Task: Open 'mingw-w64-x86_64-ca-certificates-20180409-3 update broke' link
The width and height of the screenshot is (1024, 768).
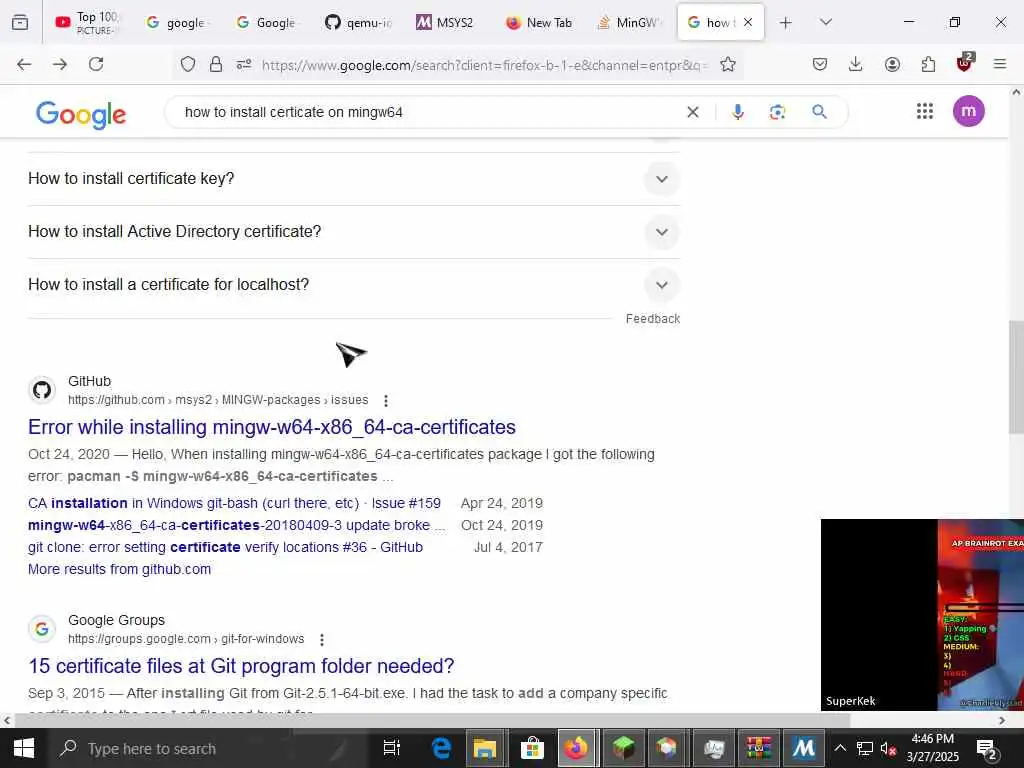Action: tap(236, 526)
